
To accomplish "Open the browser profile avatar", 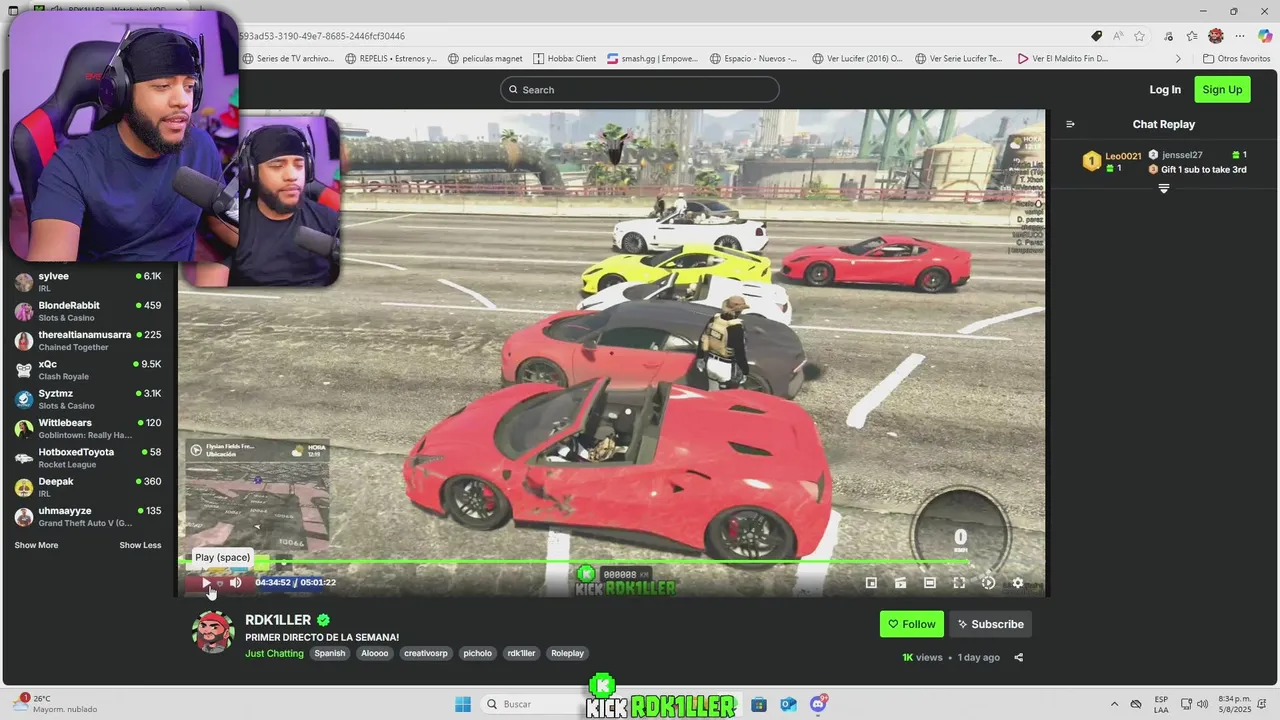I will [1216, 36].
